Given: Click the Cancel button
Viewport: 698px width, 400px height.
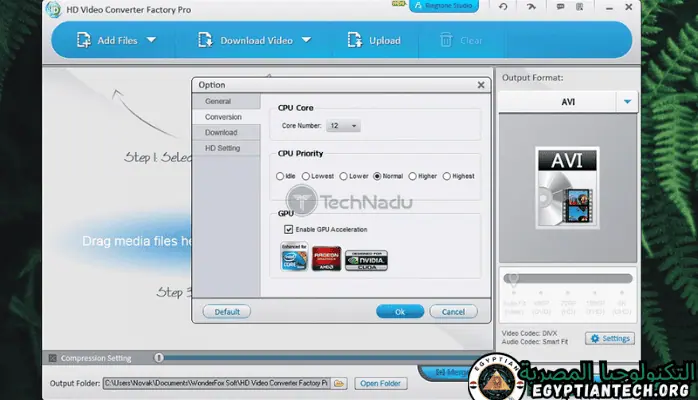Looking at the screenshot, I should 453,312.
